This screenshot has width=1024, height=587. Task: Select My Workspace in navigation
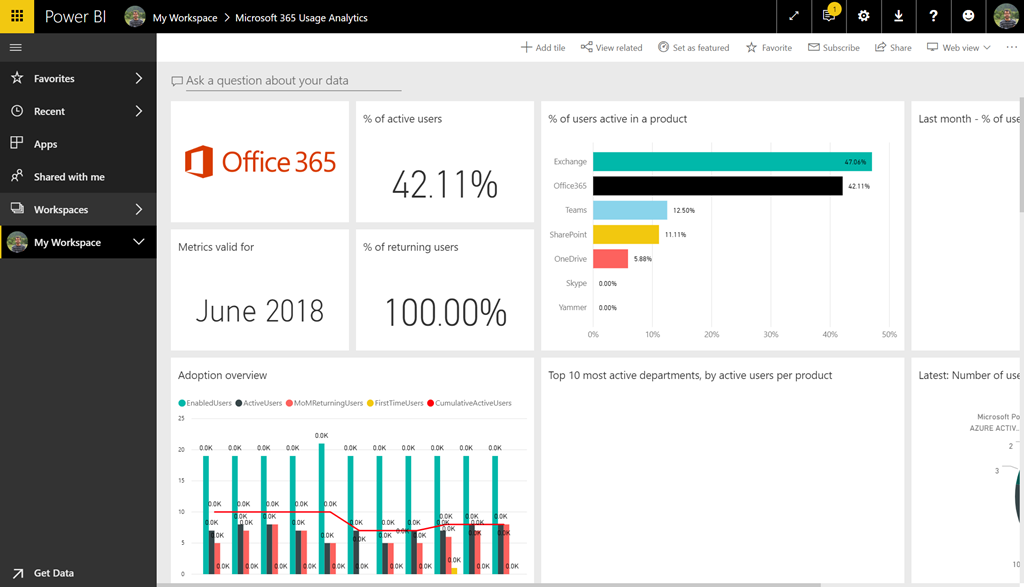78,242
